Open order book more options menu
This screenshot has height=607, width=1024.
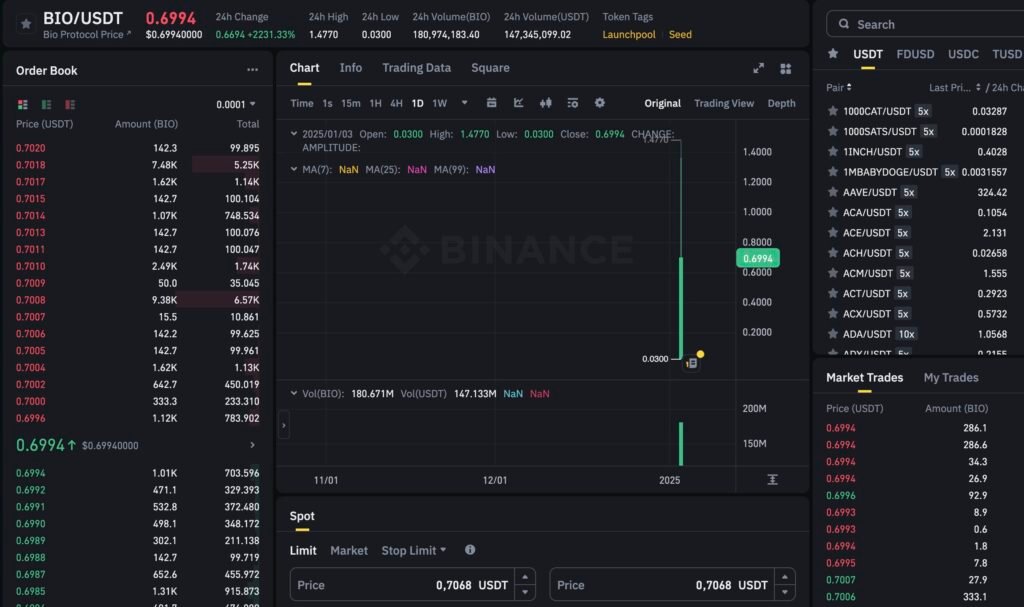pyautogui.click(x=252, y=70)
